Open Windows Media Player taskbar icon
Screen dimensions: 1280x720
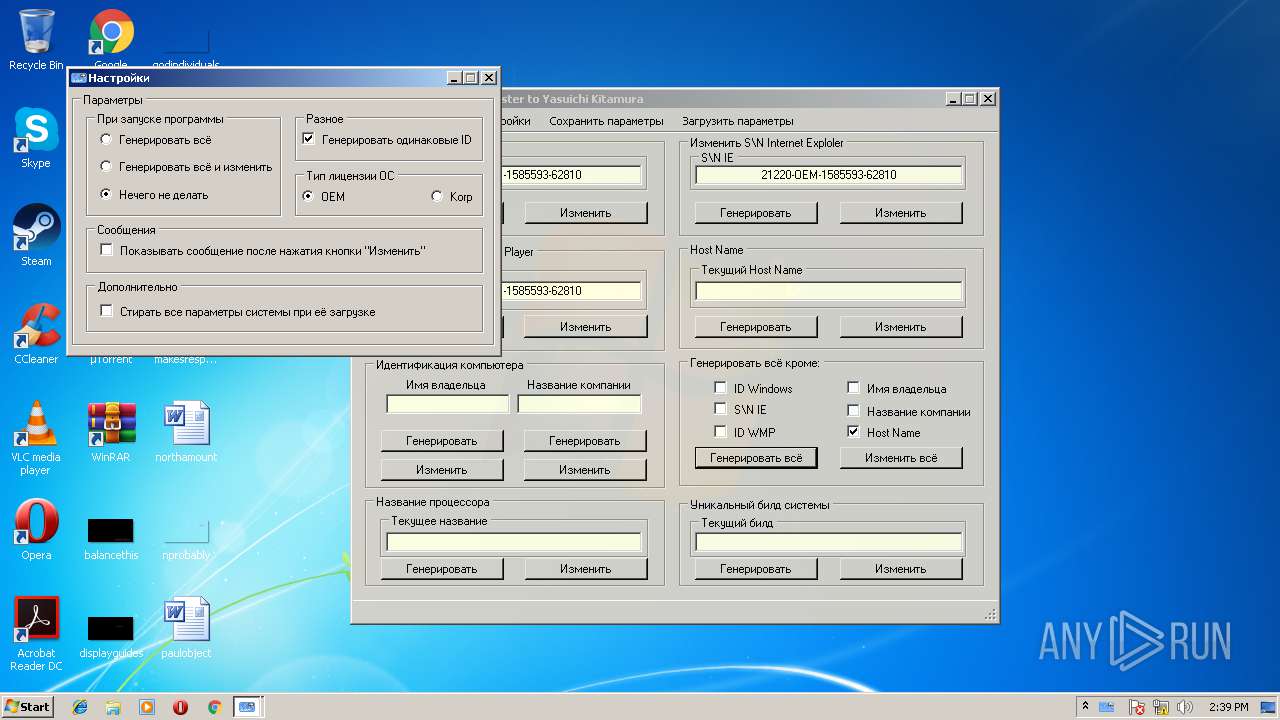point(147,707)
